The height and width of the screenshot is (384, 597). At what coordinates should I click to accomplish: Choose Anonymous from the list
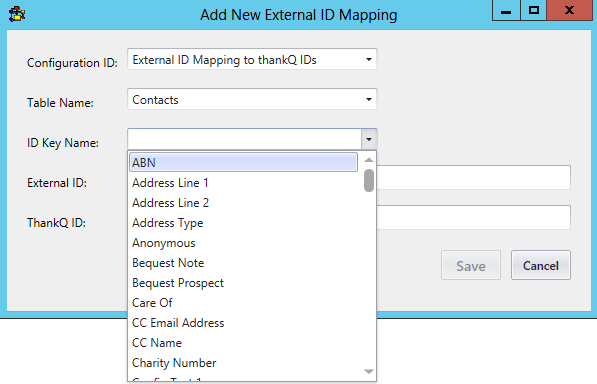[243, 243]
